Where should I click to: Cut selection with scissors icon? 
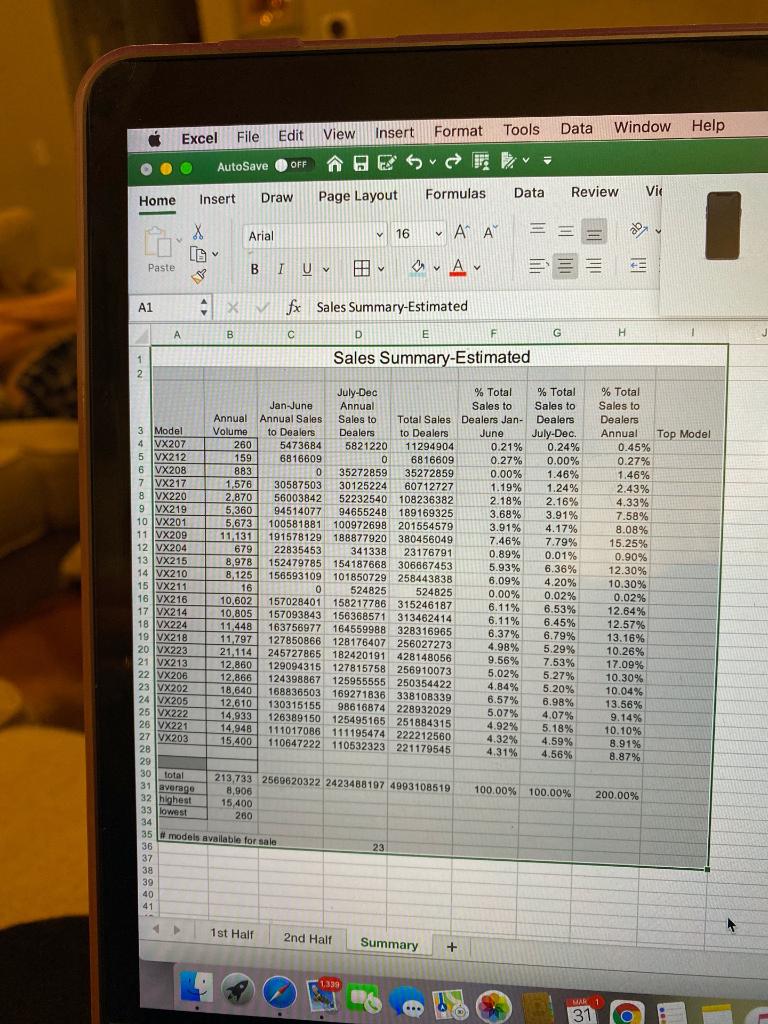[198, 231]
